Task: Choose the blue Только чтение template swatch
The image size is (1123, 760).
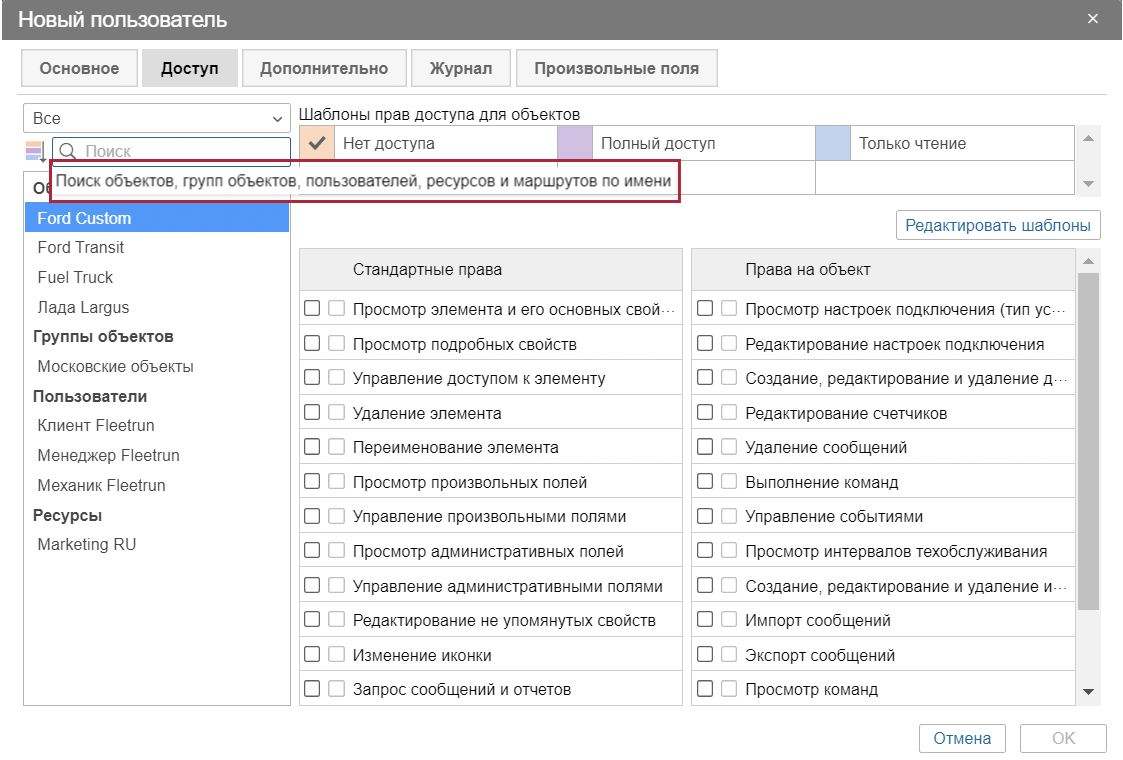Action: coord(832,143)
